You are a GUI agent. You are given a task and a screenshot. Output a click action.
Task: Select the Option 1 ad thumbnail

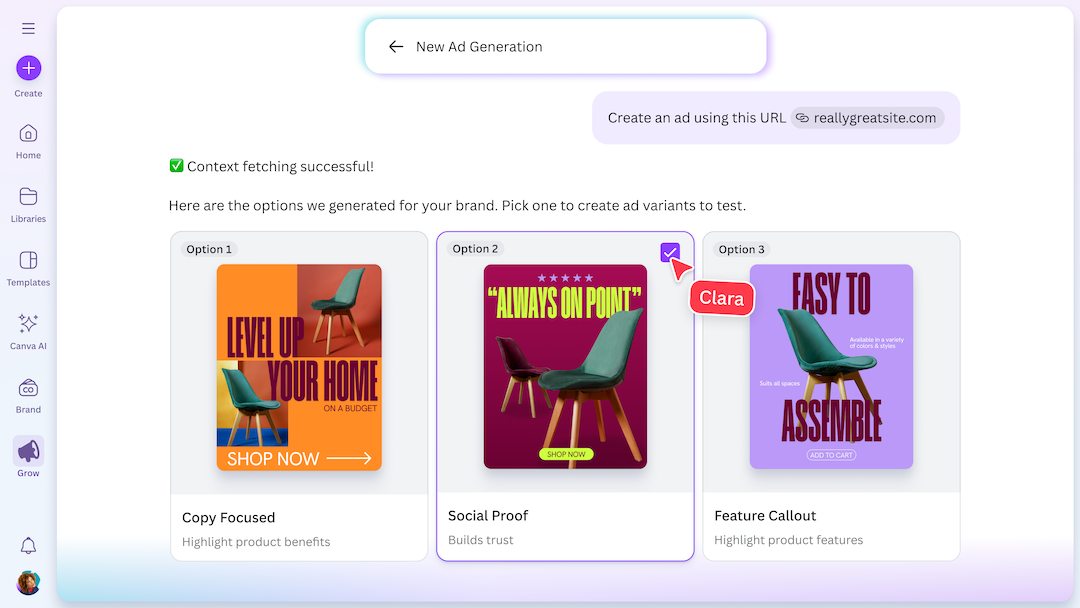[299, 367]
